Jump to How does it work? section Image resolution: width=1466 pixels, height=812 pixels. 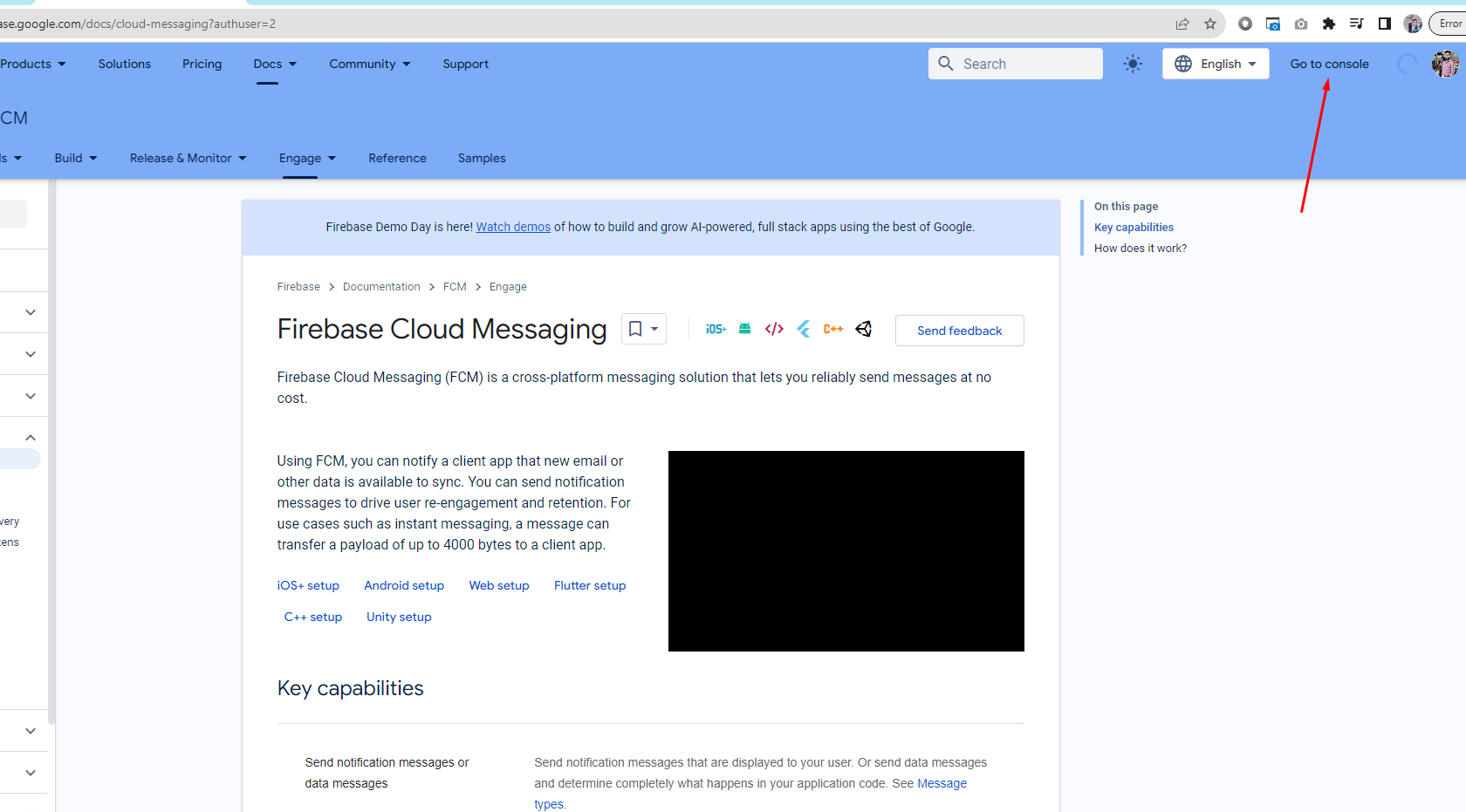pyautogui.click(x=1141, y=249)
